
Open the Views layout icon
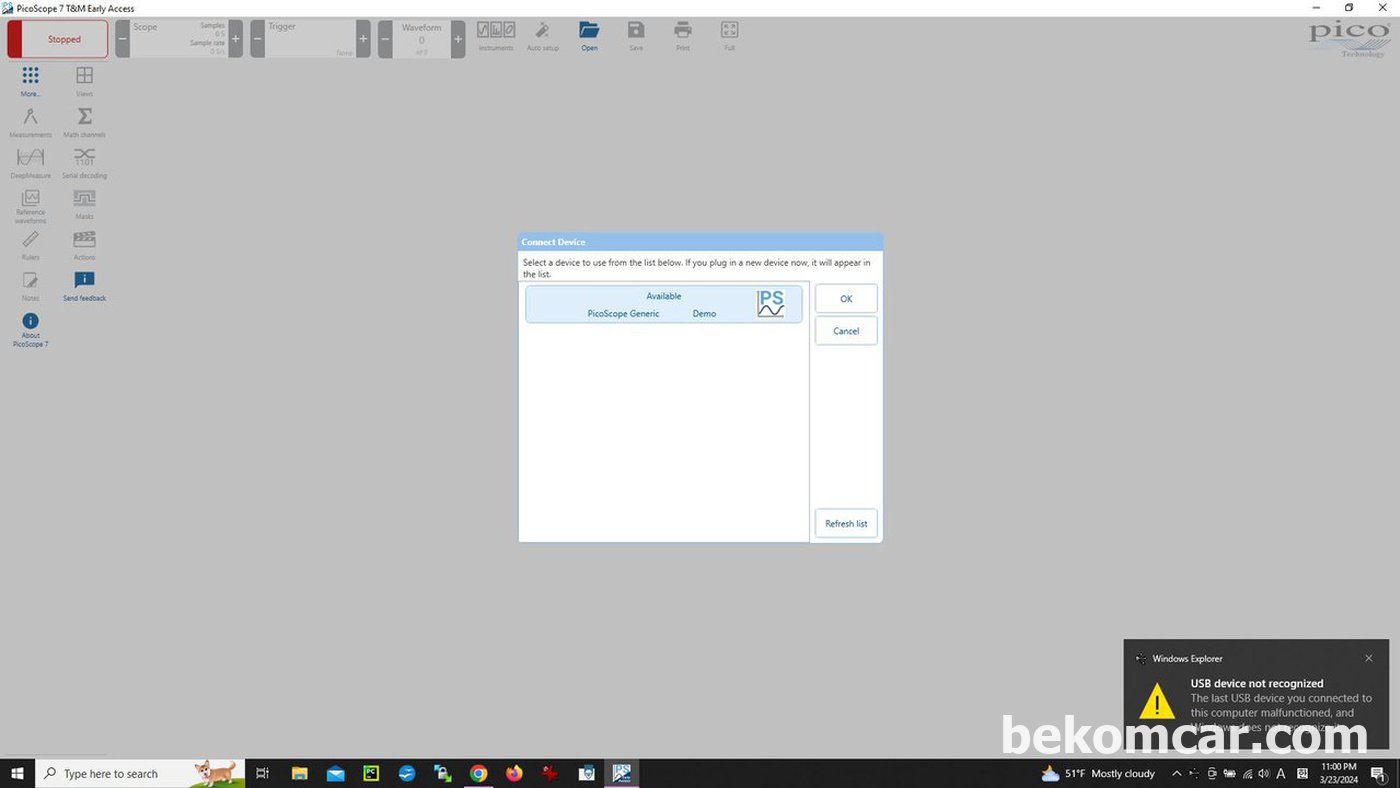coord(84,76)
